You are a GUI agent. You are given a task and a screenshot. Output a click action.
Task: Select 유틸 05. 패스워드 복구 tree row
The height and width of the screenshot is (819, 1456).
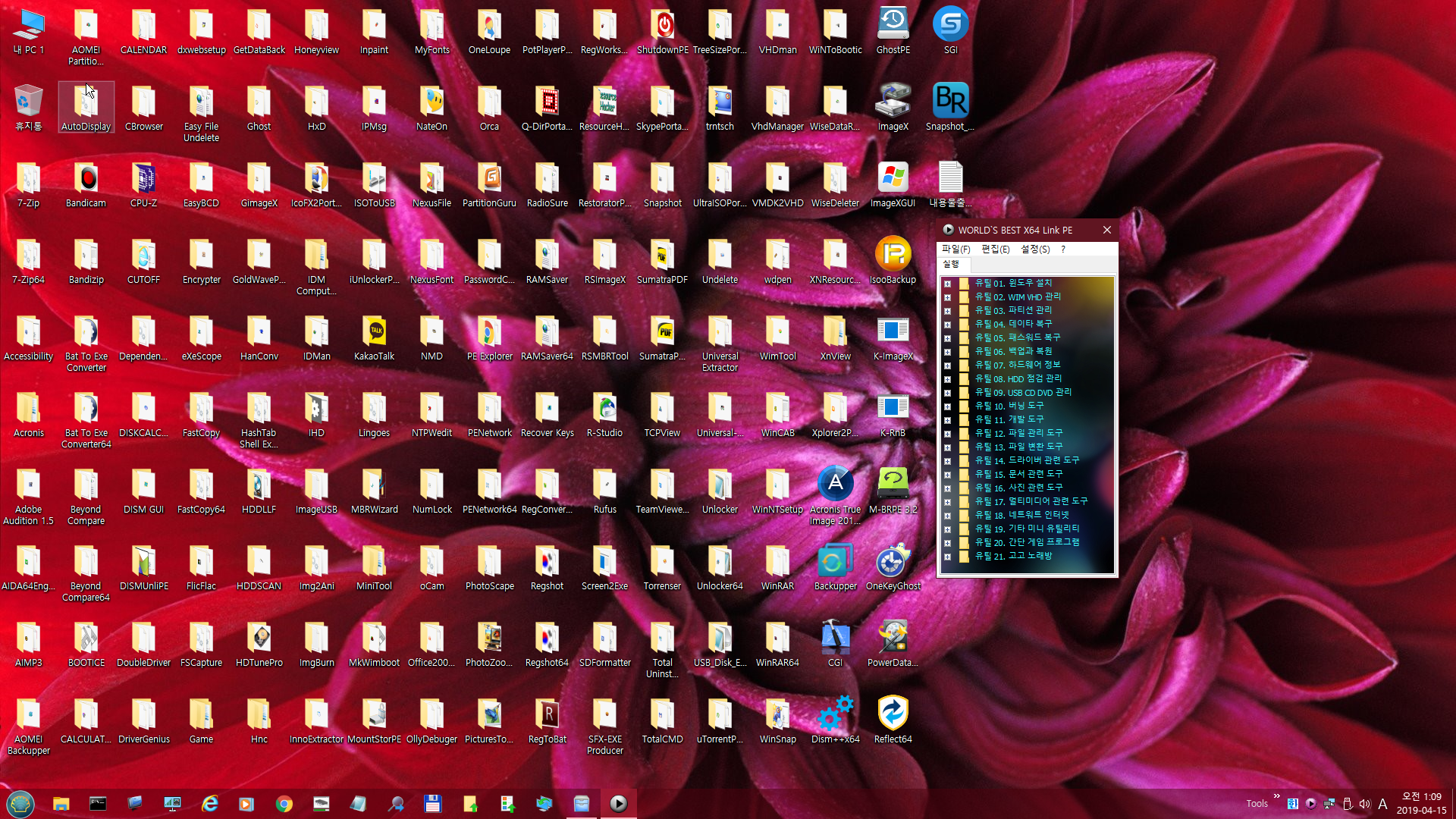tap(1018, 337)
